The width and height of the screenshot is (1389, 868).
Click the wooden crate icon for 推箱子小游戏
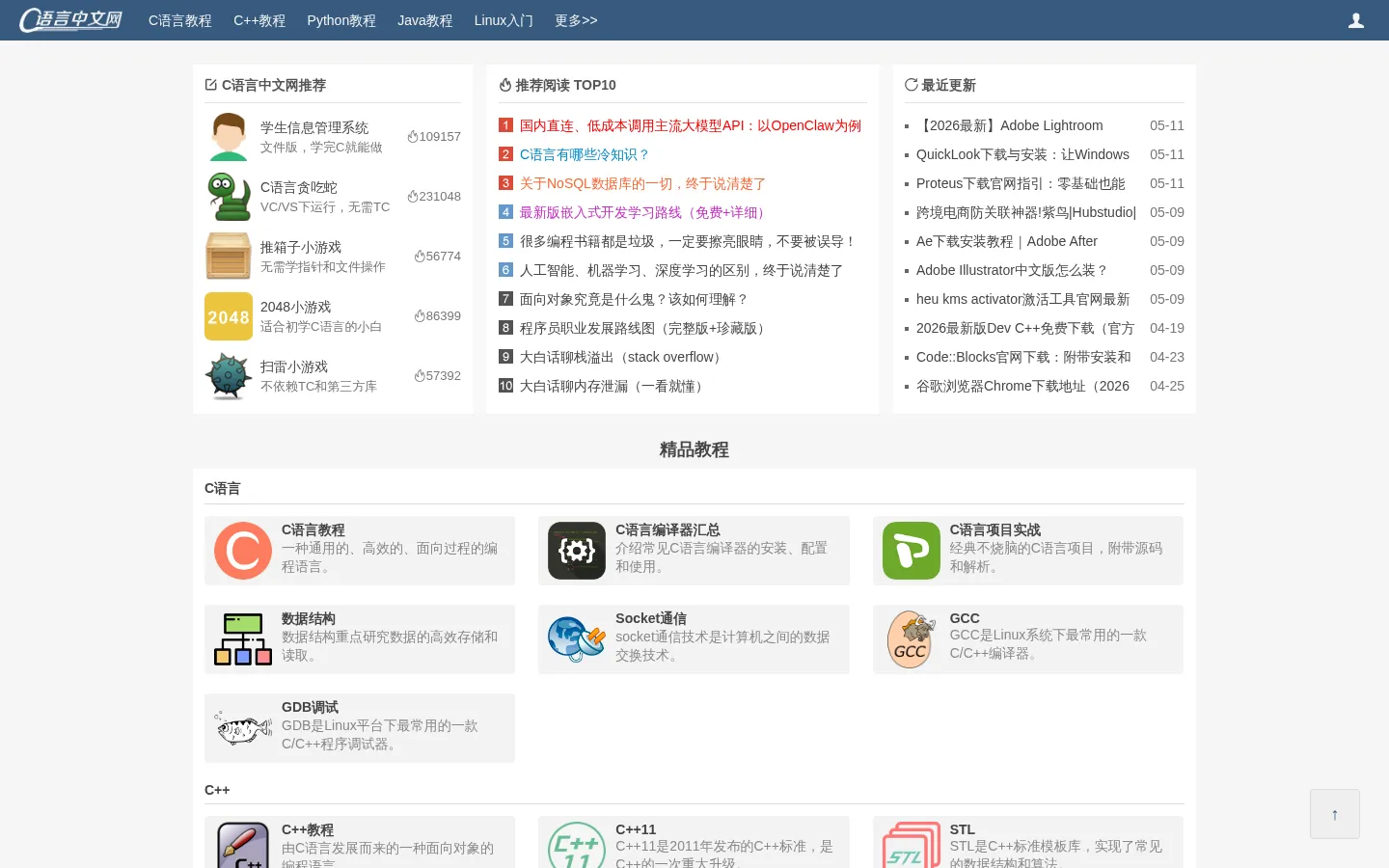coord(229,256)
